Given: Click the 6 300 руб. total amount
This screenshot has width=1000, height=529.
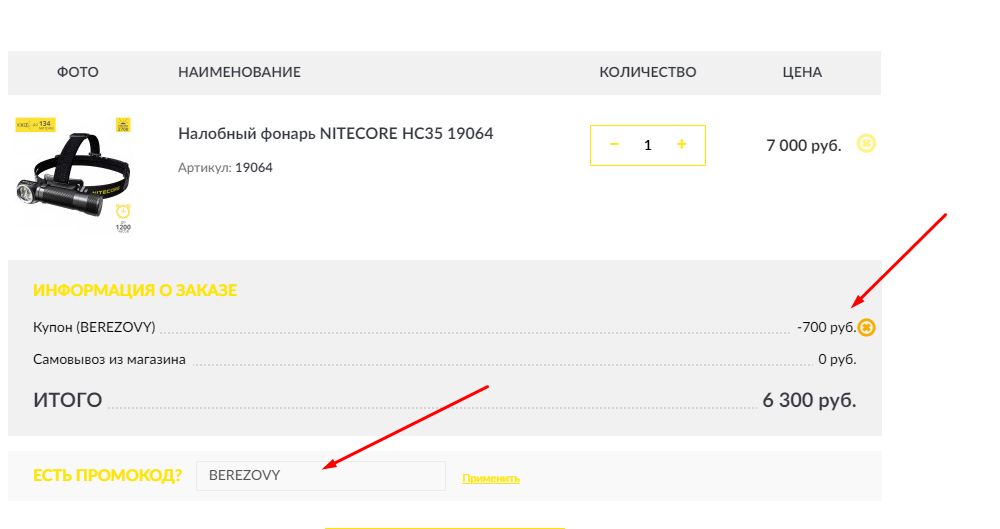Looking at the screenshot, I should [x=809, y=400].
